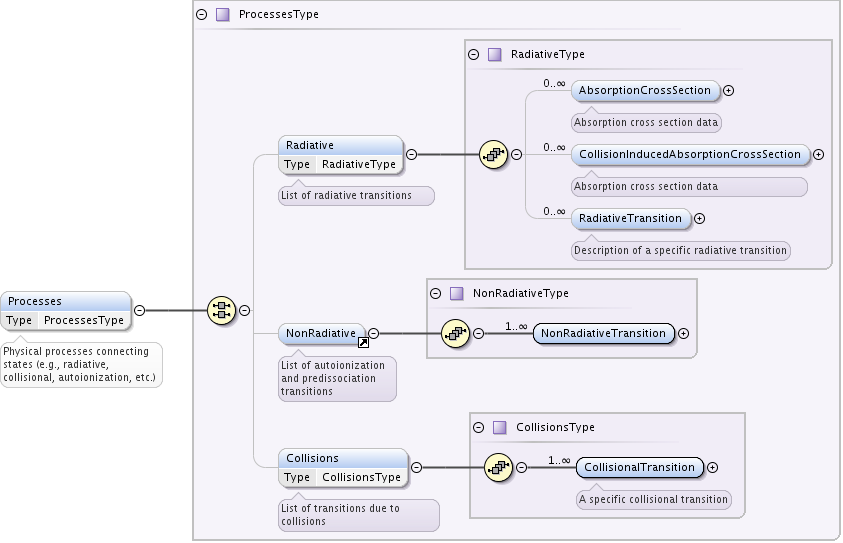The image size is (843, 543).
Task: Click the purple square icon beside ProcessesType
Action: [223, 15]
